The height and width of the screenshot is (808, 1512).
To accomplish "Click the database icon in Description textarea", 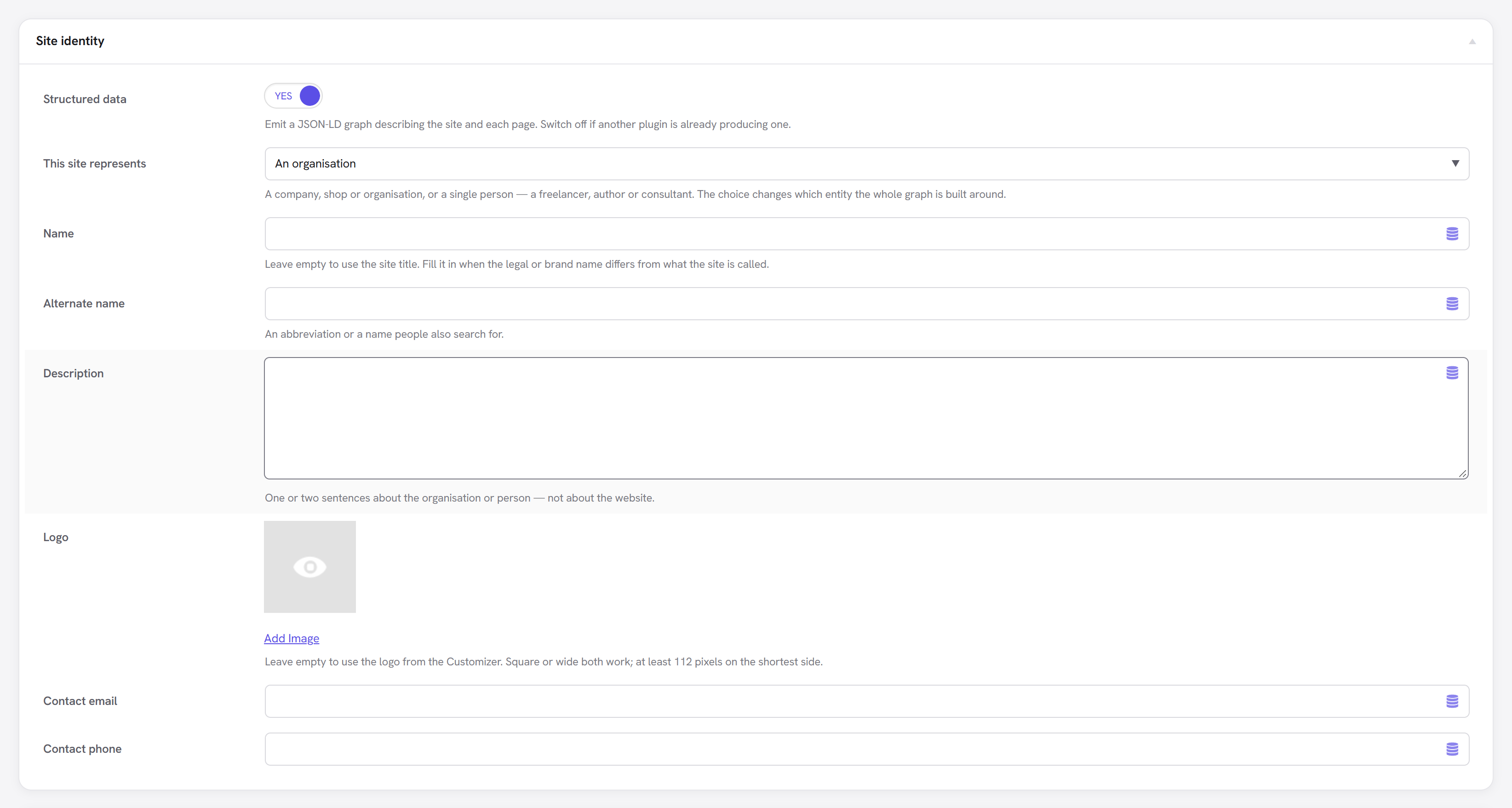I will (x=1452, y=373).
